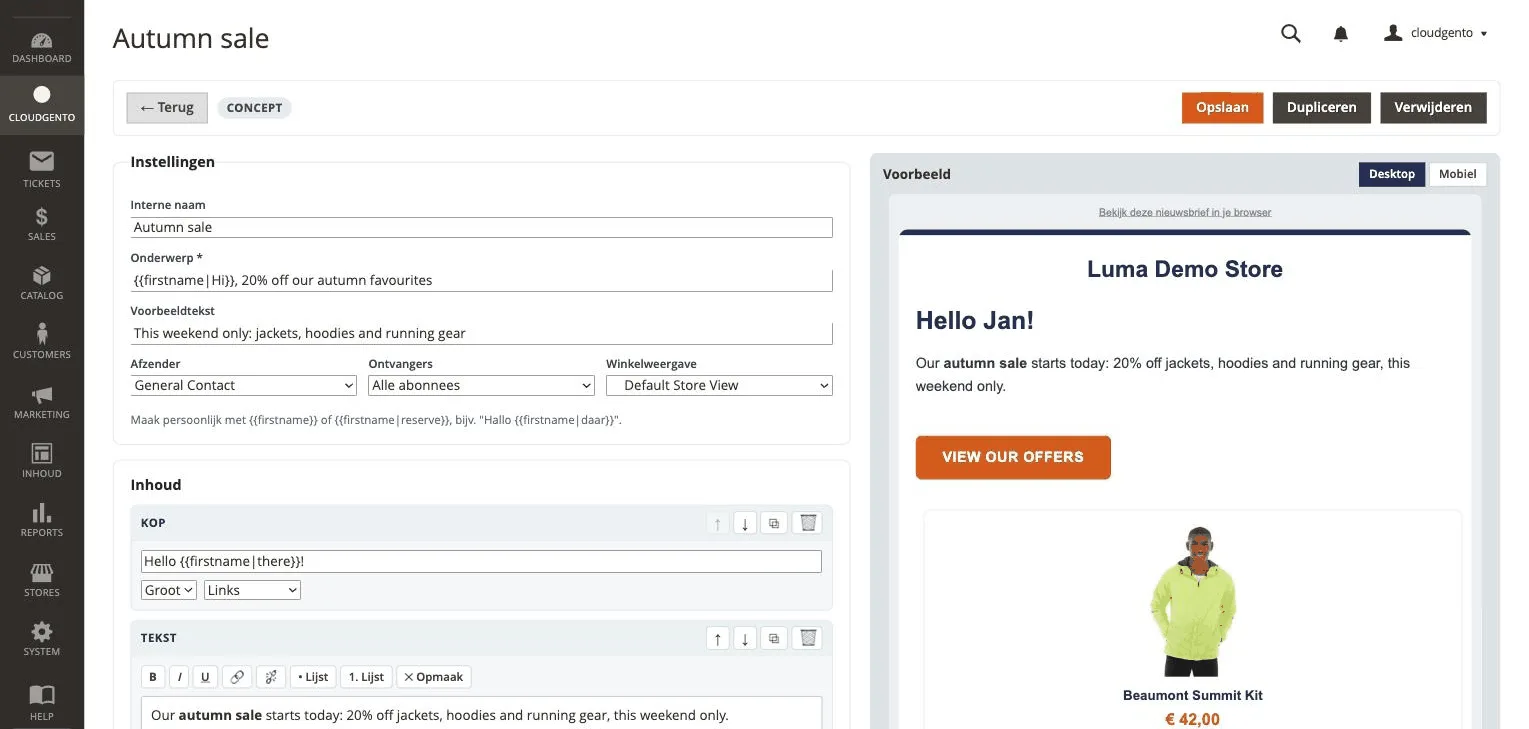Delete the TEKST block with trash icon
This screenshot has height=729, width=1529.
pos(809,638)
